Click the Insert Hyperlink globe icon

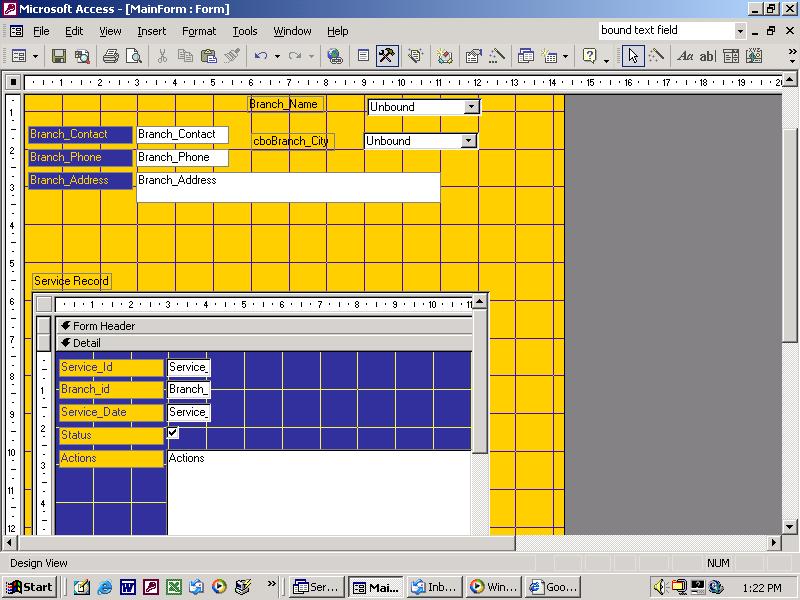point(335,56)
